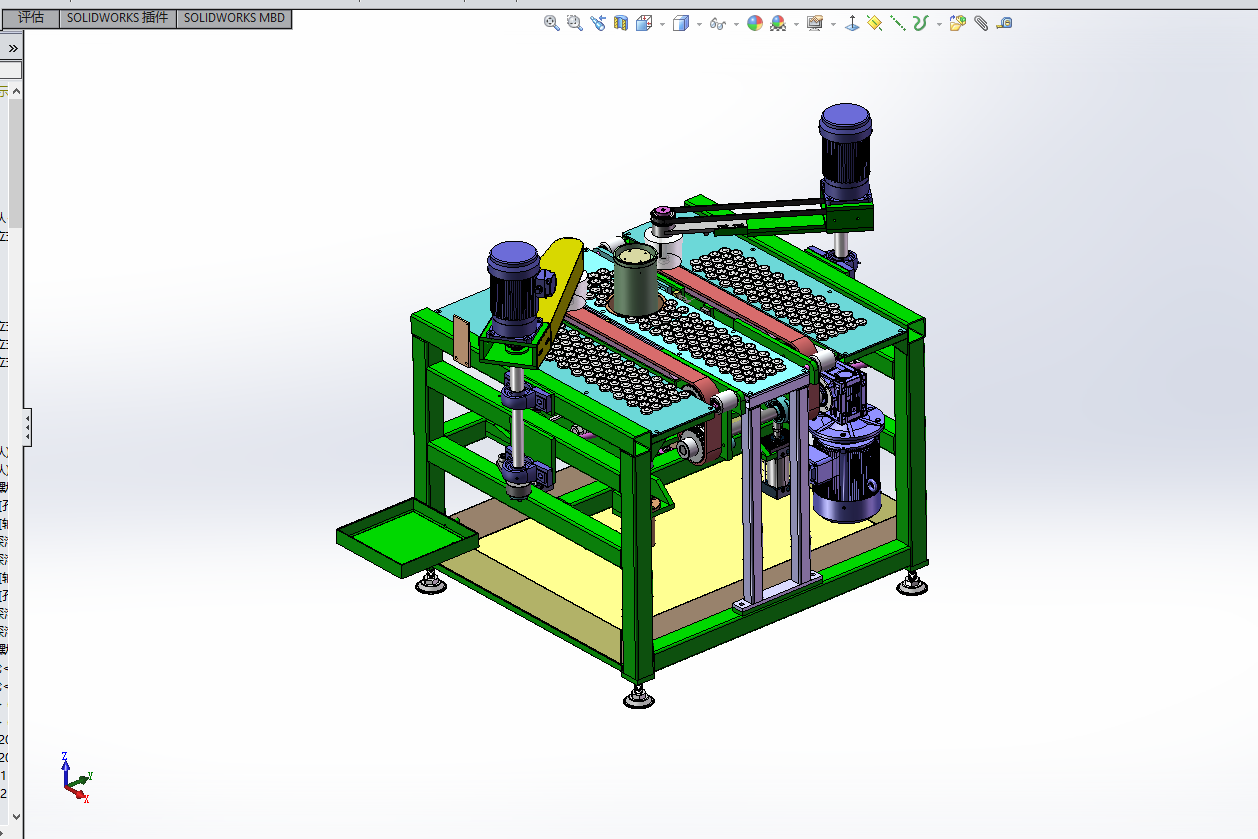The height and width of the screenshot is (839, 1258).
Task: Open the Hide/Show Items dropdown arrow
Action: tap(736, 24)
